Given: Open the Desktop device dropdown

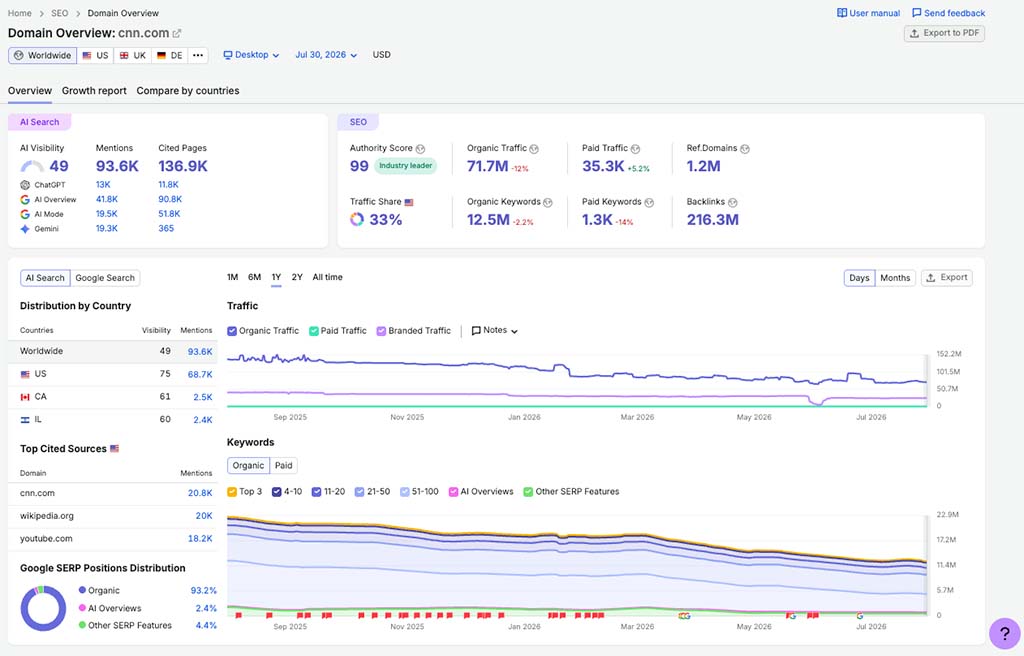Looking at the screenshot, I should [251, 55].
